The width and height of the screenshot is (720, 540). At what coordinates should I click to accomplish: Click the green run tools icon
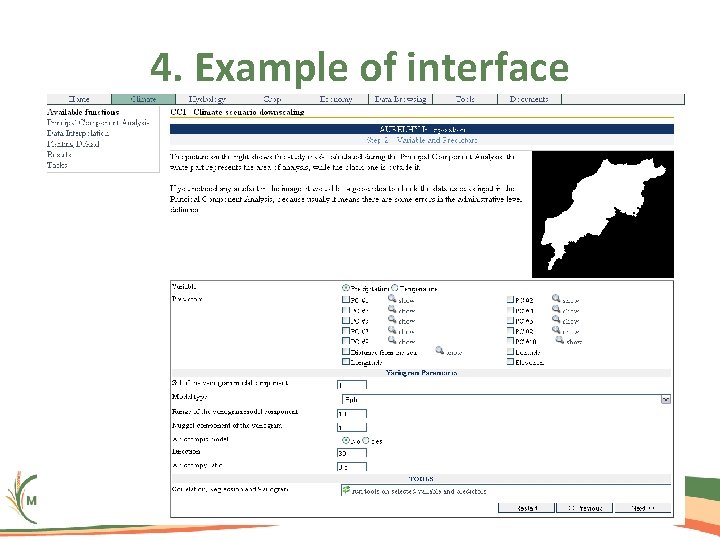pos(346,490)
